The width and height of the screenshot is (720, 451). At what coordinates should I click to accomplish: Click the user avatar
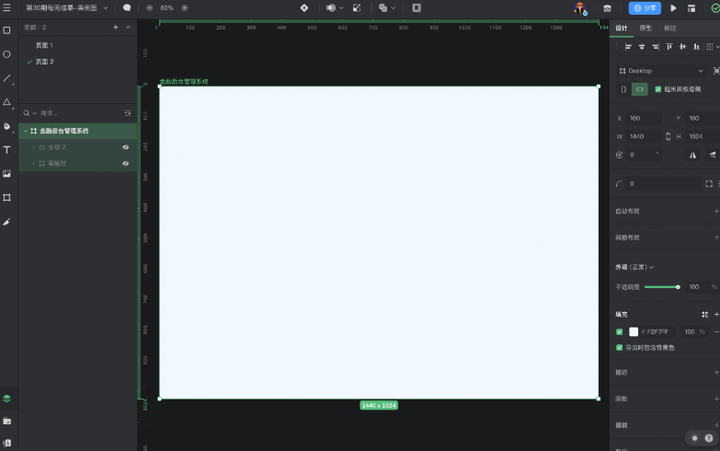[x=580, y=8]
